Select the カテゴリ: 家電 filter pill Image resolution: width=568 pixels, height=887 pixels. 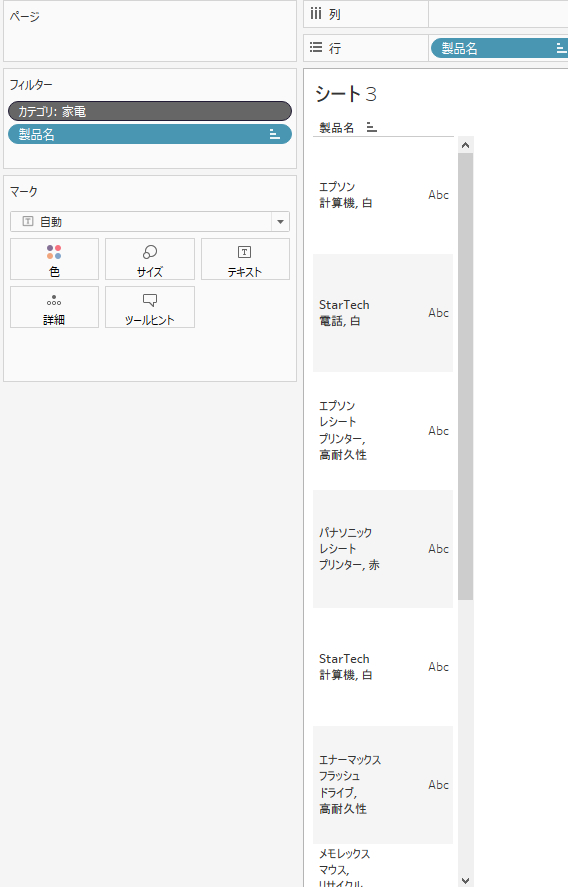tap(150, 111)
